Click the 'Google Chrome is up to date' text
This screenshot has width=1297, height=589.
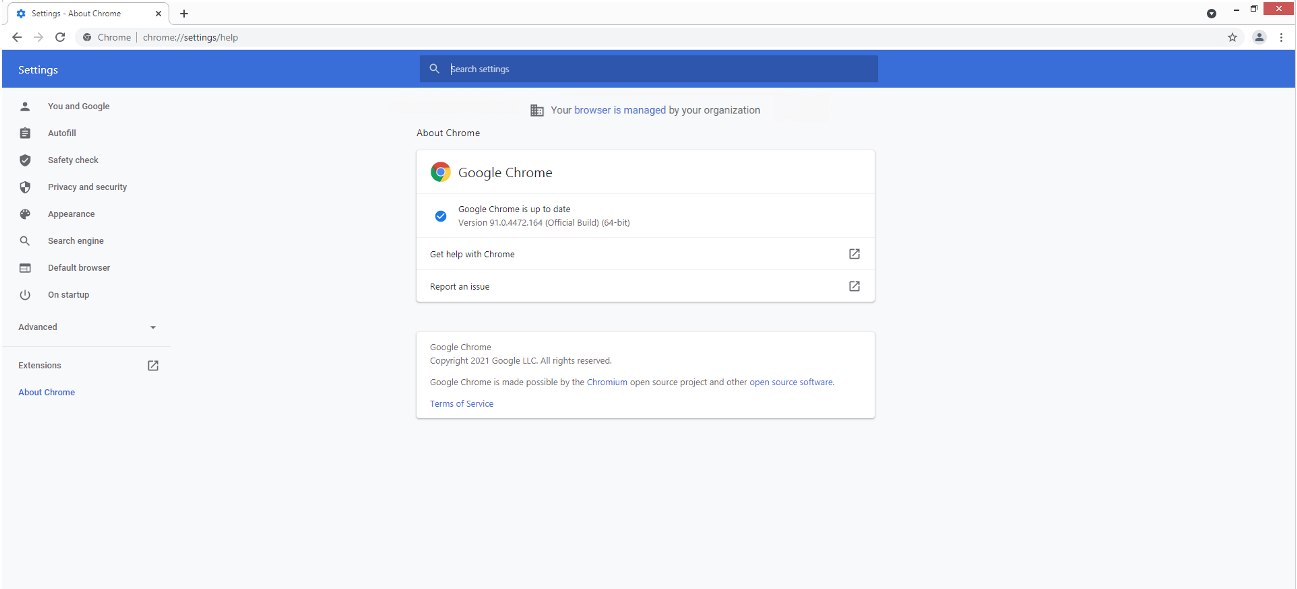pos(514,209)
